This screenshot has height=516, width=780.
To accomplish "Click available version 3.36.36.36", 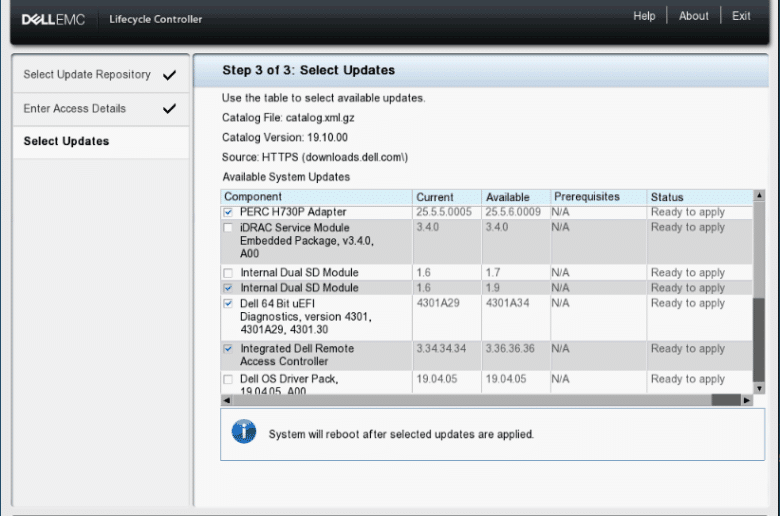I will point(510,348).
